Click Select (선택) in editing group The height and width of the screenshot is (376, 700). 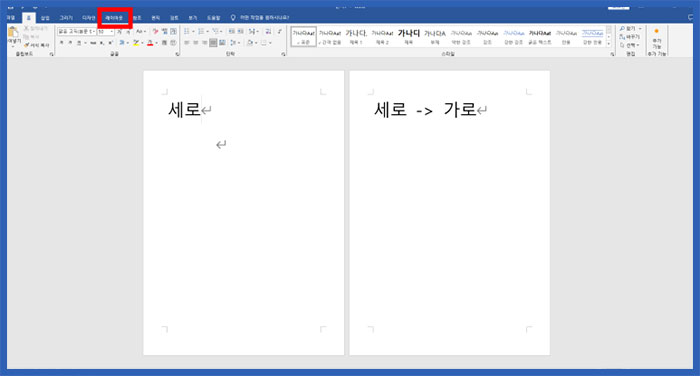pyautogui.click(x=629, y=45)
